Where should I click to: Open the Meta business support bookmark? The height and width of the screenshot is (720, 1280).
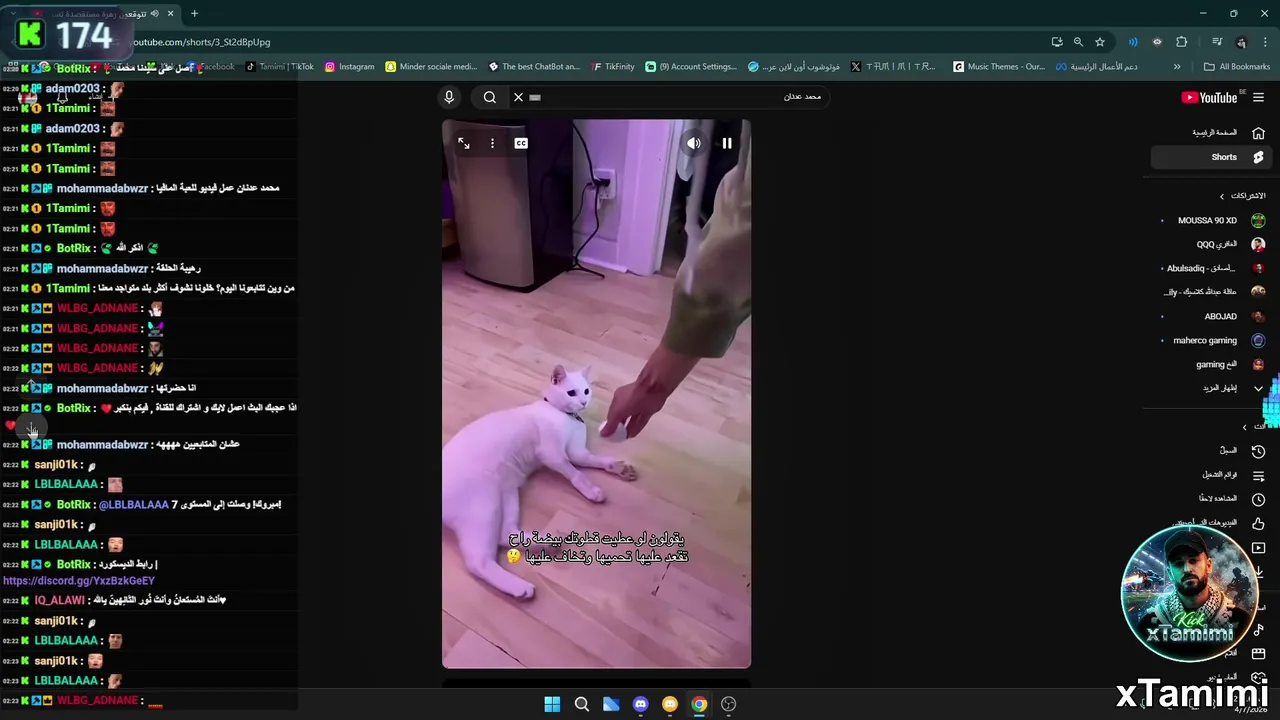(x=1096, y=67)
